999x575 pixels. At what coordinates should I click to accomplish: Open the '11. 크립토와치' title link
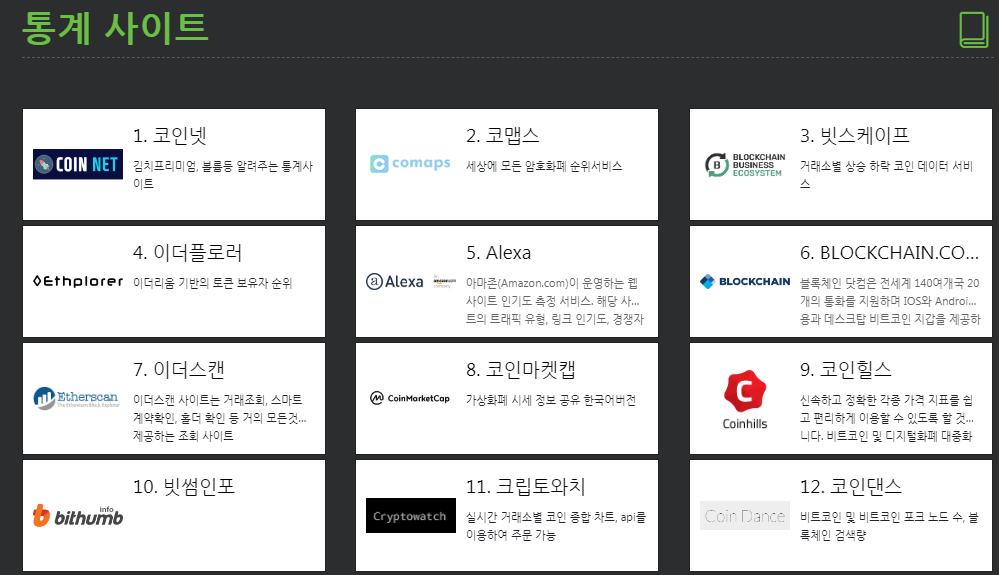(526, 487)
